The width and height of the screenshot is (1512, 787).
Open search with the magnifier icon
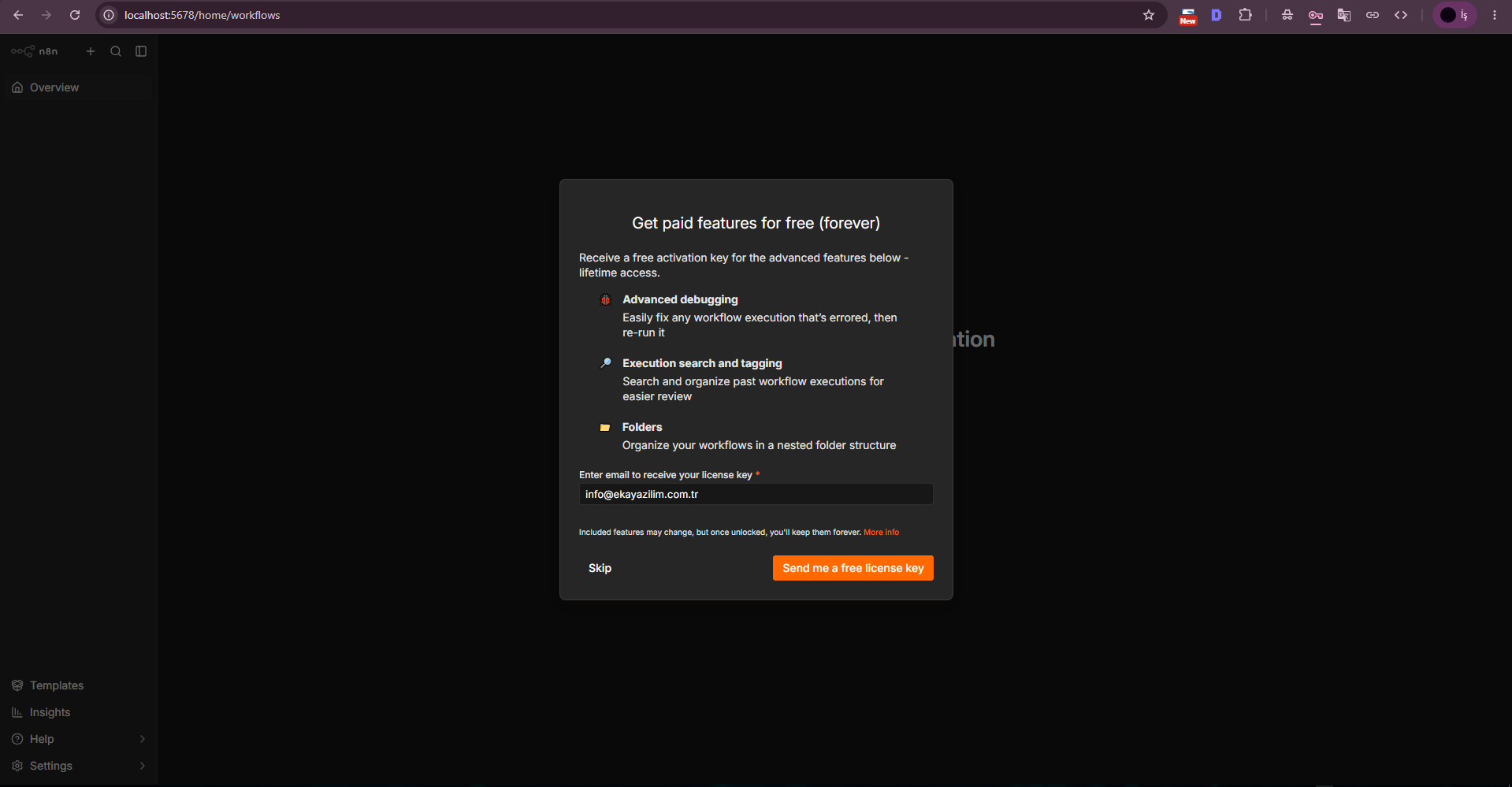pos(116,51)
